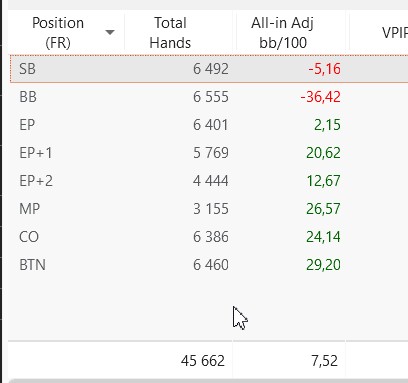Sort by Total Hands column header
408x383 pixels.
click(170, 33)
